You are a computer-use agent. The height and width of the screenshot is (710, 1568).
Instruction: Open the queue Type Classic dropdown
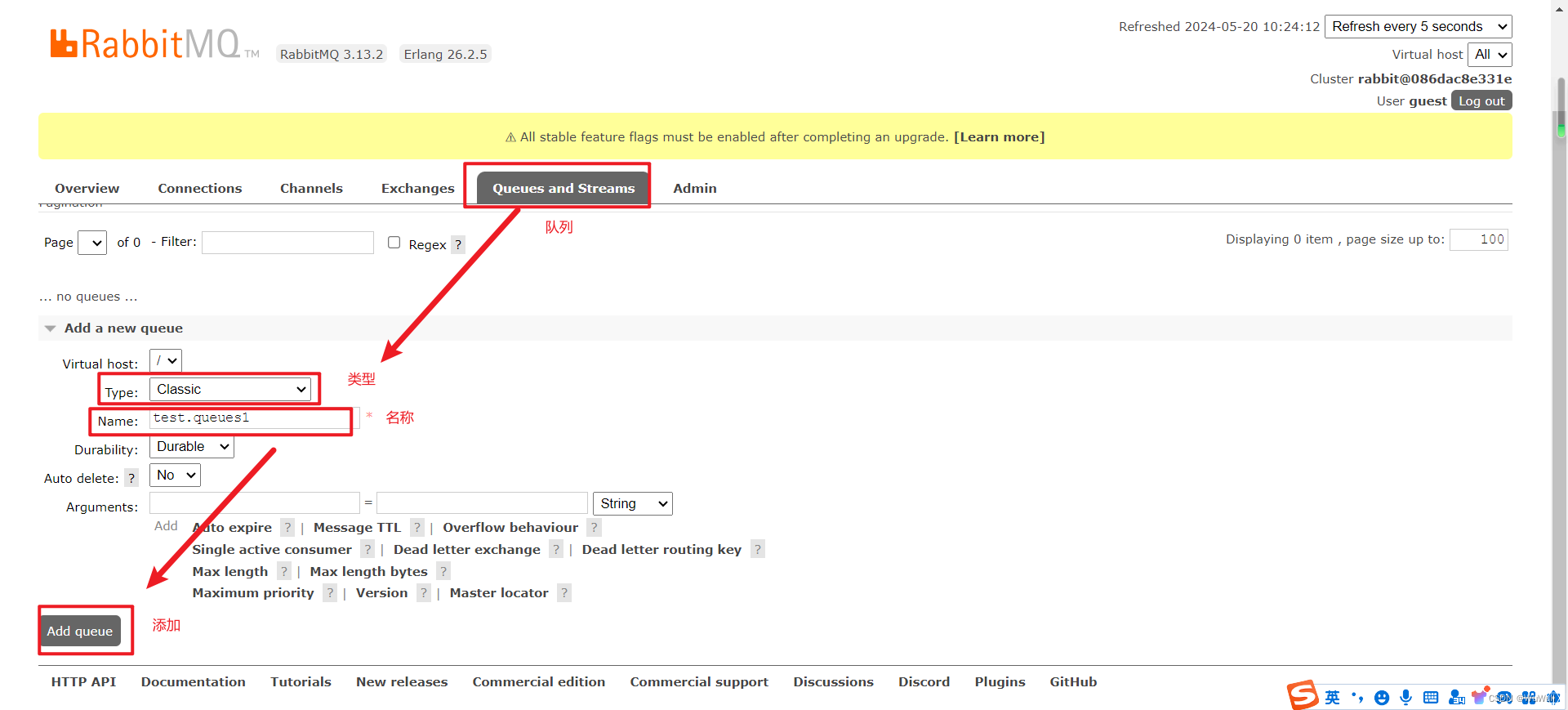click(x=231, y=389)
